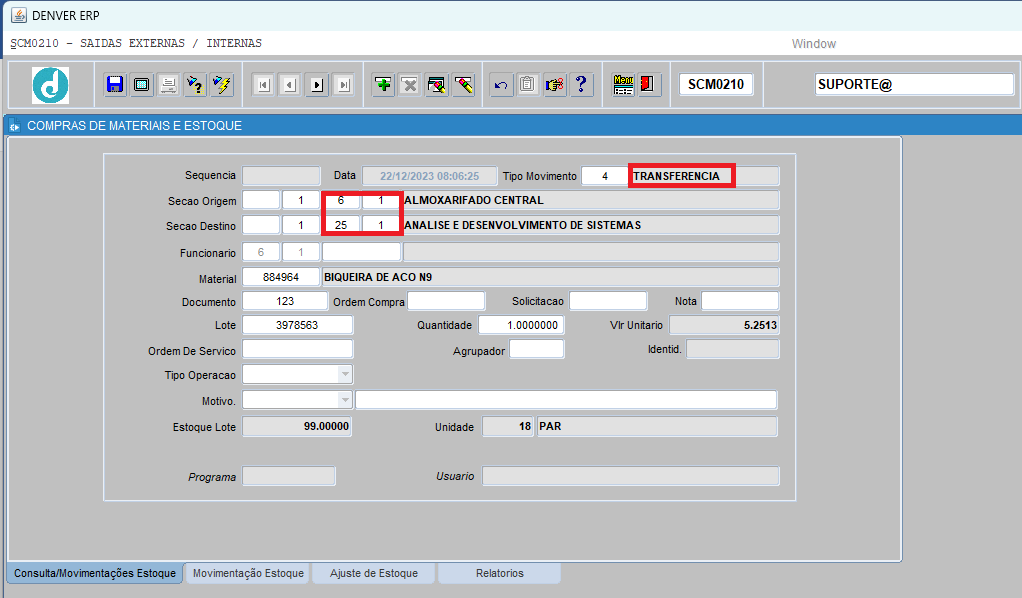Click the Usuario field at bottom
This screenshot has width=1022, height=598.
[x=630, y=475]
